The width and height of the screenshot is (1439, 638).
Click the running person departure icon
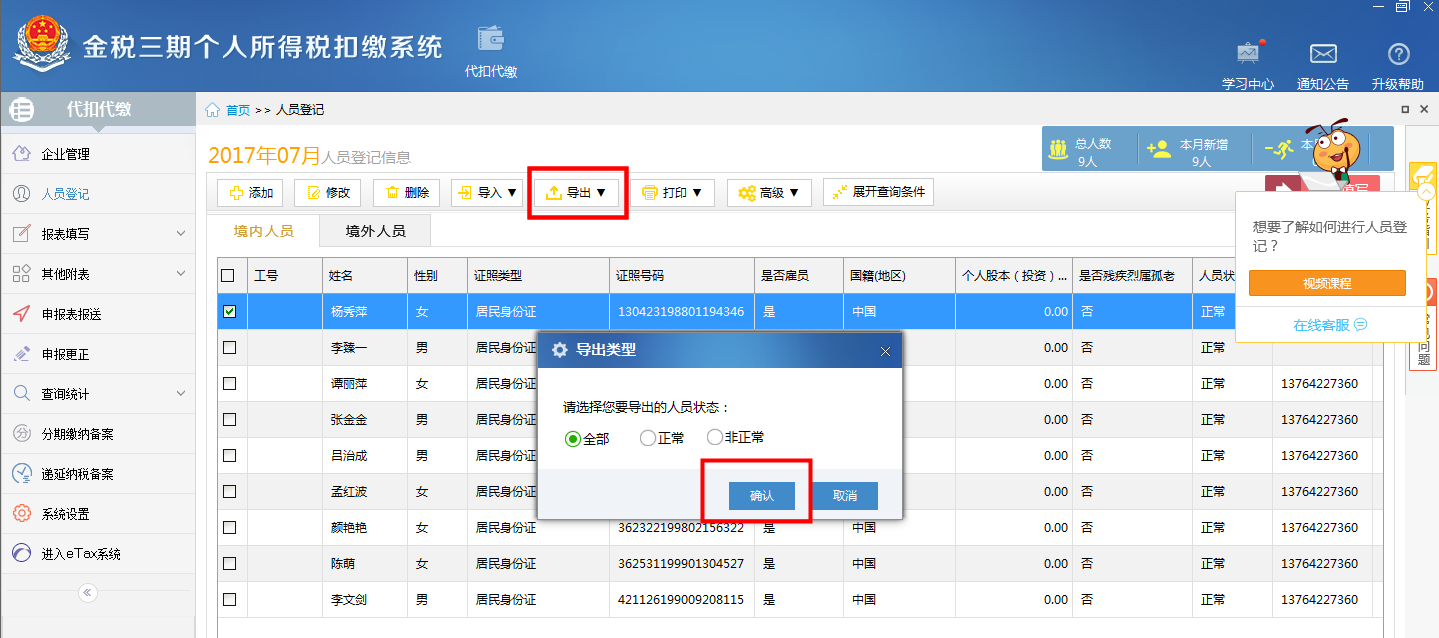coord(1279,150)
